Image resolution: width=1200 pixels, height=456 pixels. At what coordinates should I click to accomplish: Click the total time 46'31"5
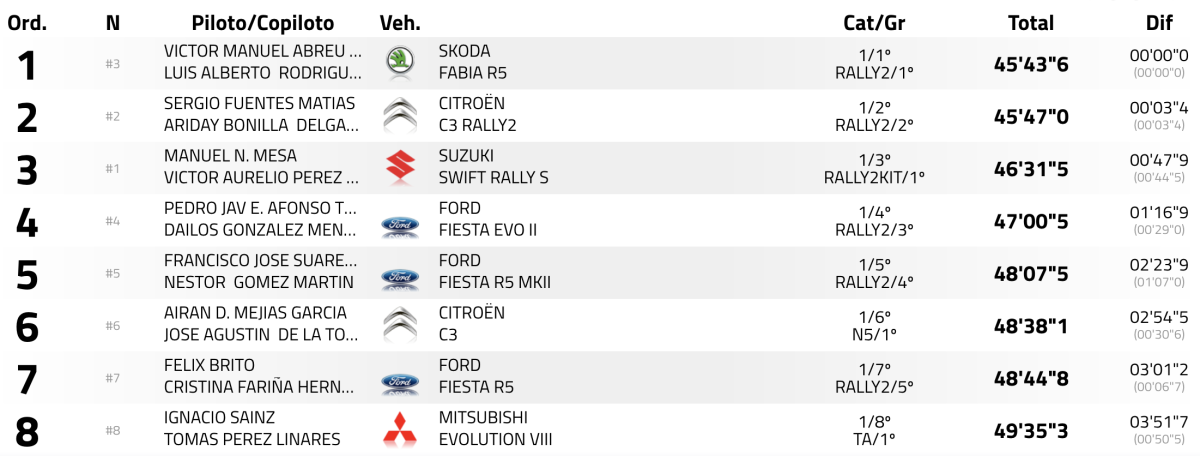point(1031,169)
